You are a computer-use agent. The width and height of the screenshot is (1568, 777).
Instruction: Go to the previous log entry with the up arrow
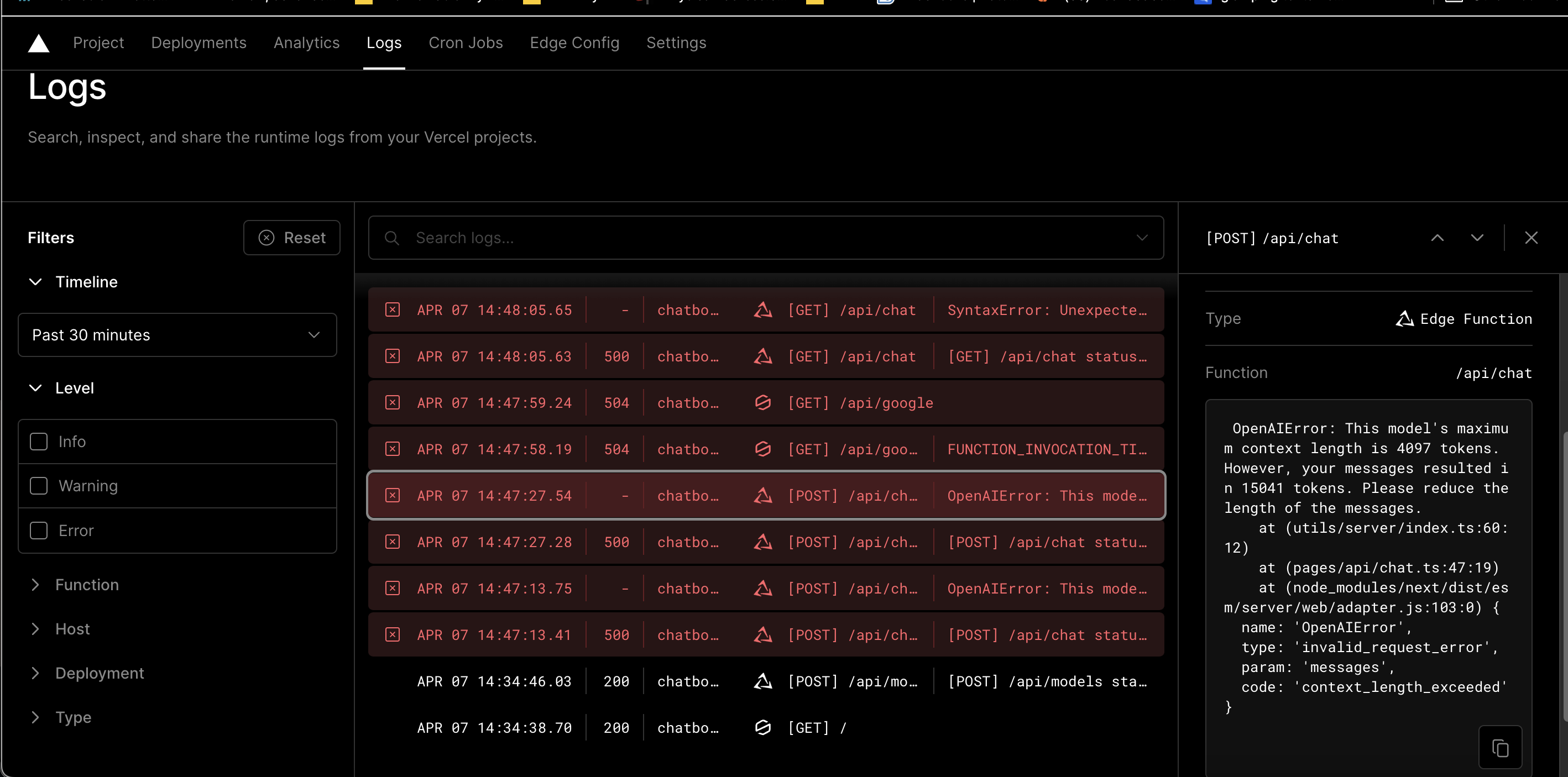pos(1438,237)
